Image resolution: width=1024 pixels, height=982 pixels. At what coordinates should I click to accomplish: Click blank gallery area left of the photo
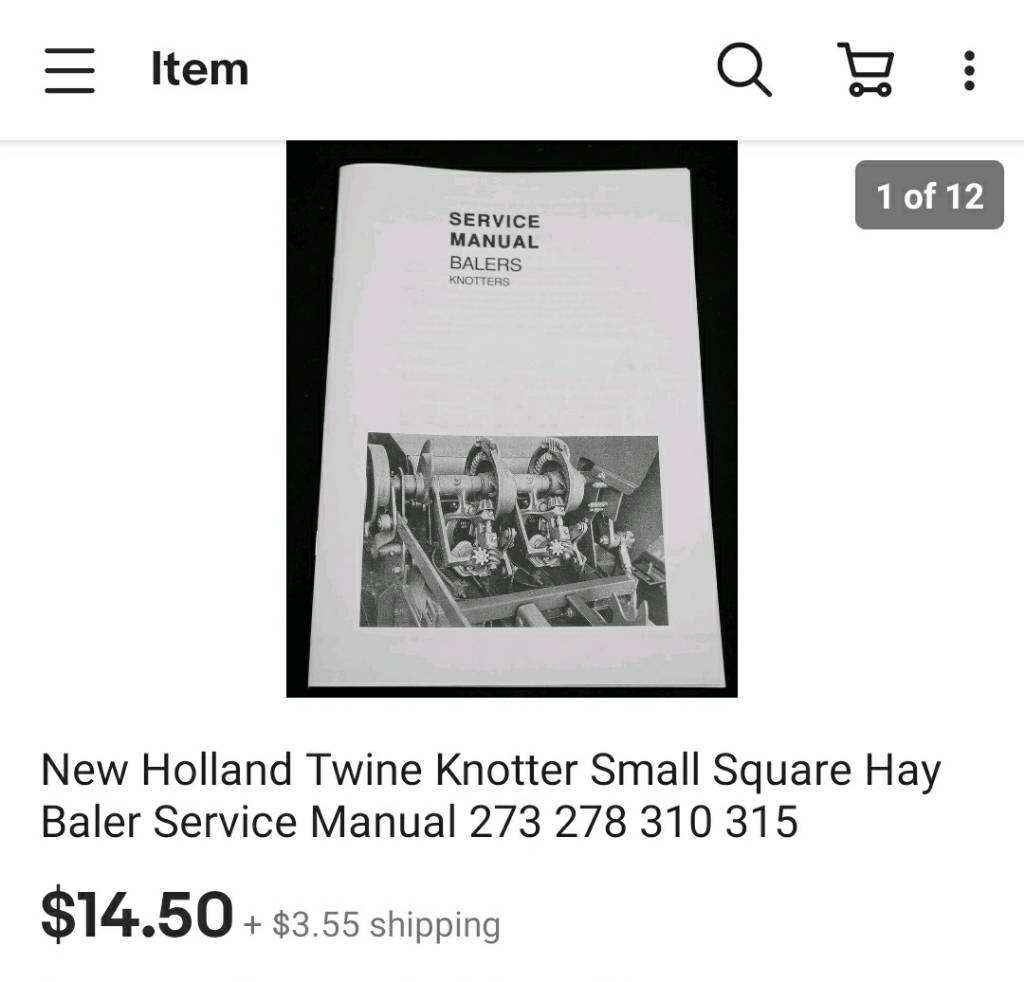(x=143, y=419)
